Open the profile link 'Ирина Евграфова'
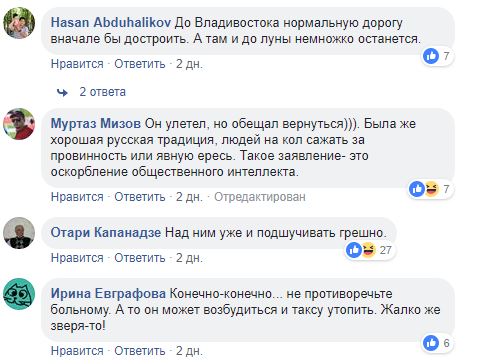Image resolution: width=484 pixels, height=364 pixels. point(108,294)
